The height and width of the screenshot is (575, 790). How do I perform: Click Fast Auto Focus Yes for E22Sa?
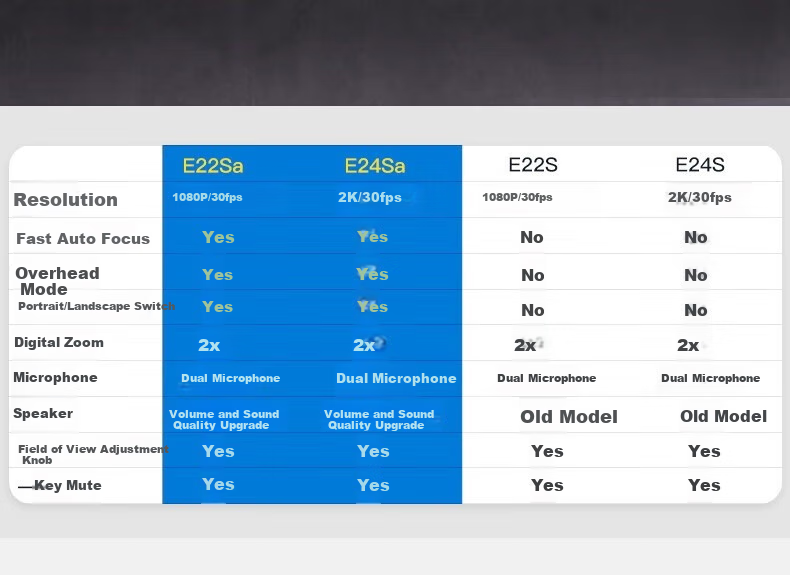pos(218,237)
